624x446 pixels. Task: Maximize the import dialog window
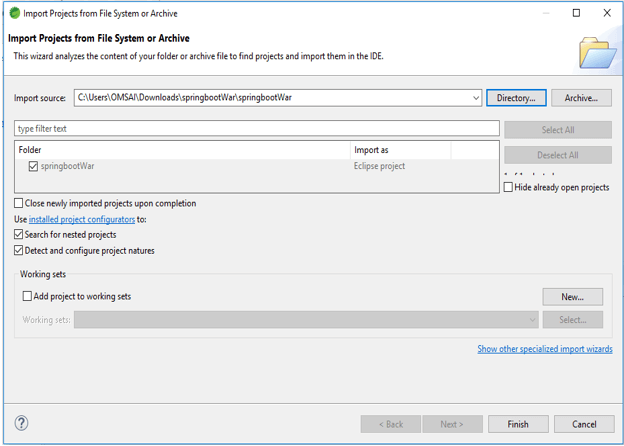coord(576,13)
